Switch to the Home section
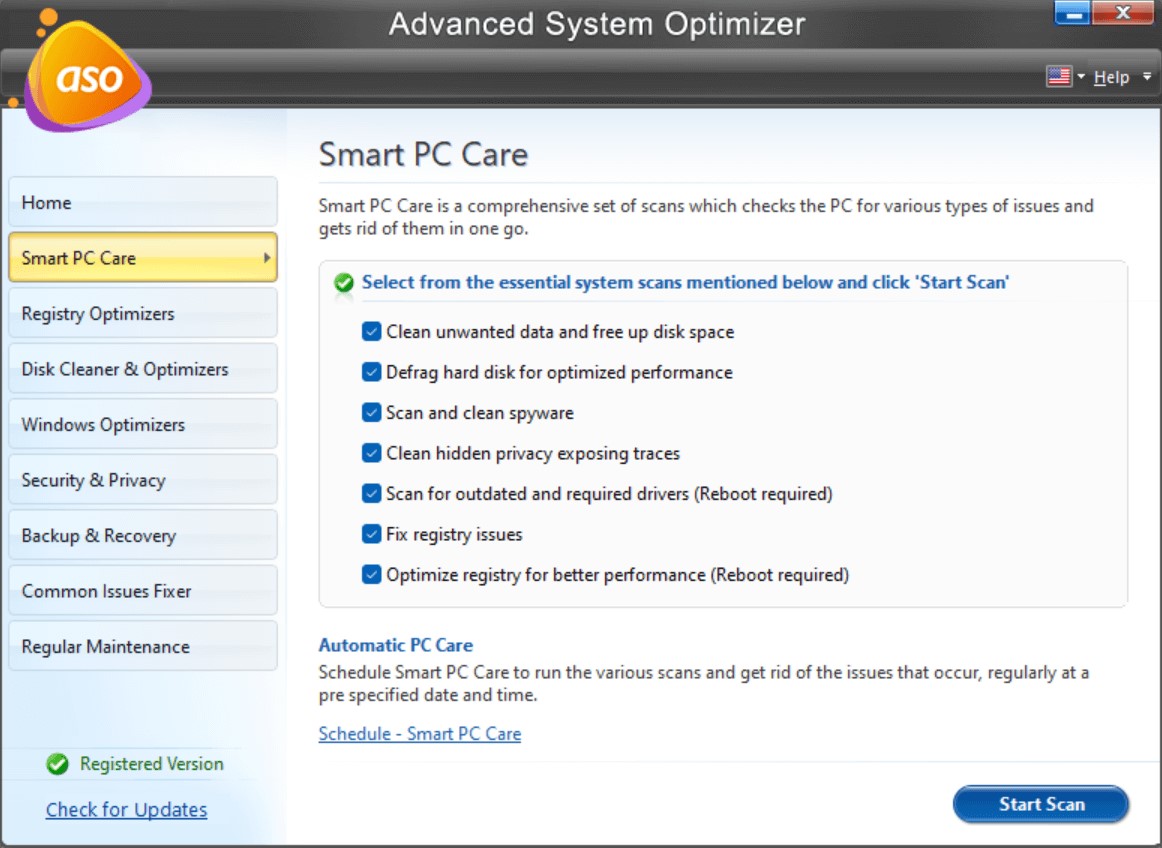Image resolution: width=1162 pixels, height=848 pixels. [x=143, y=202]
